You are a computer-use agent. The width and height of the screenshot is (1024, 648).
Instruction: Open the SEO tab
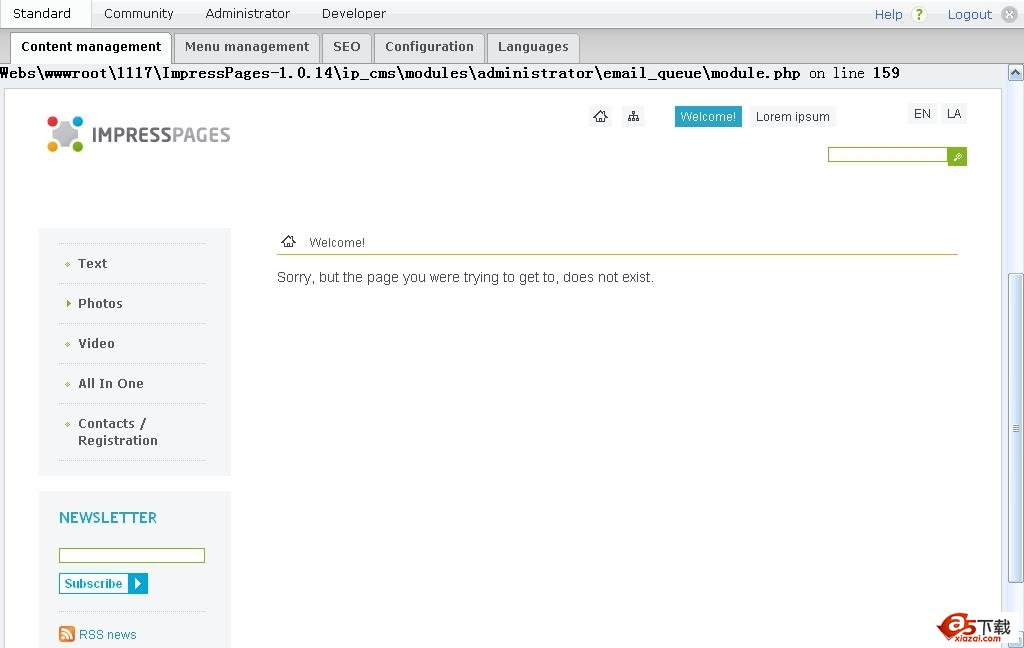pyautogui.click(x=347, y=47)
